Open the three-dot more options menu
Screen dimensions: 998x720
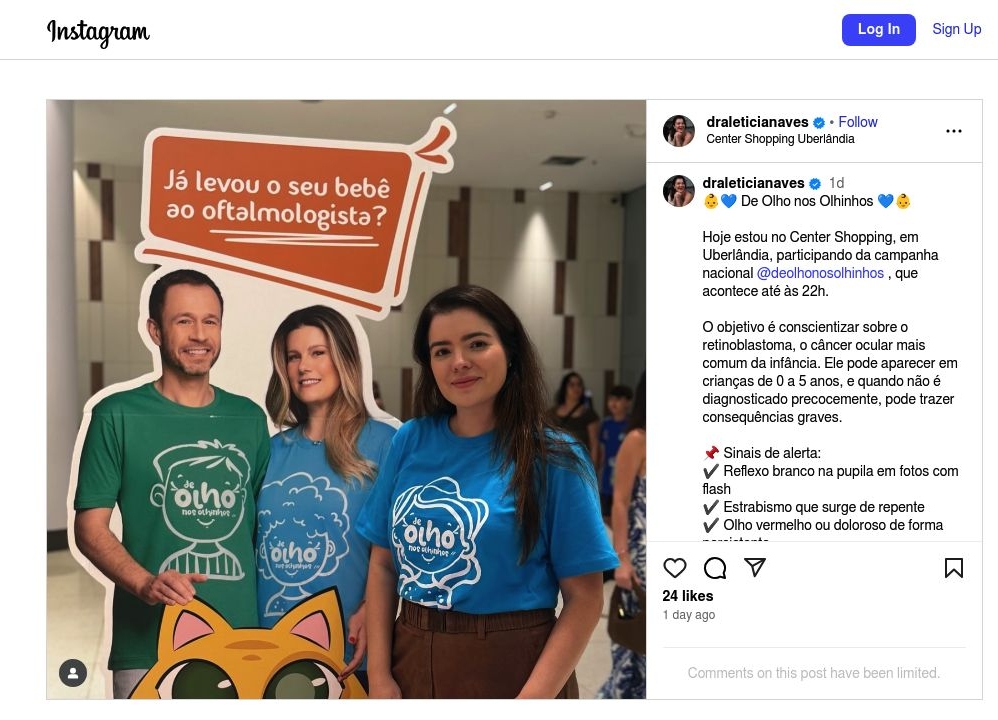[x=953, y=131]
